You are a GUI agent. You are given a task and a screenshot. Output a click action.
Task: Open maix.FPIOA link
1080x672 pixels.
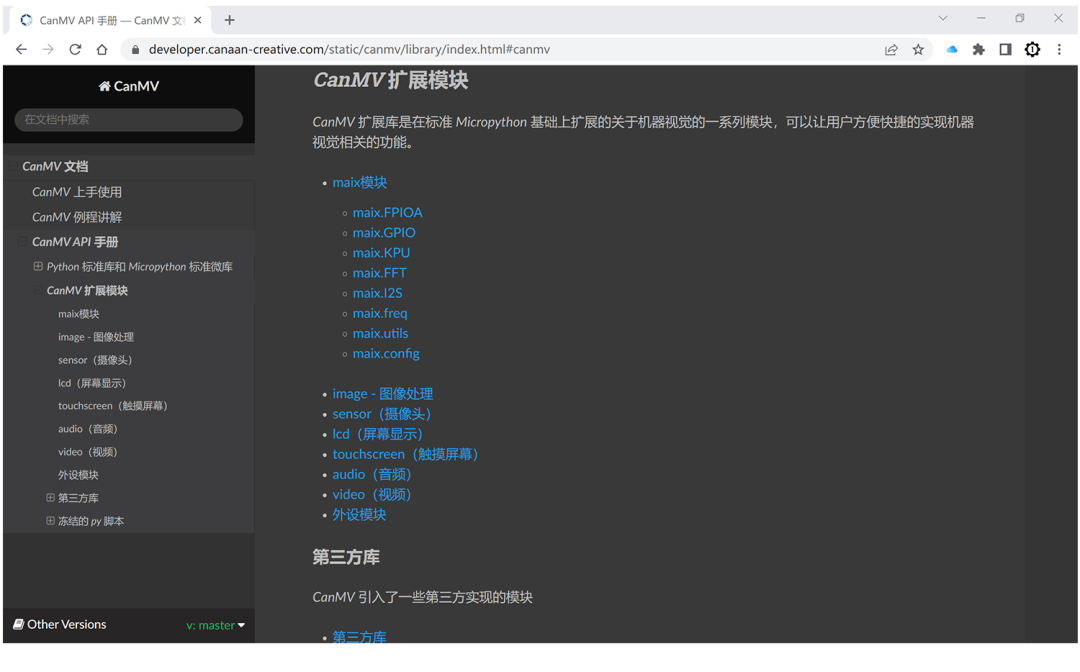[x=388, y=213]
